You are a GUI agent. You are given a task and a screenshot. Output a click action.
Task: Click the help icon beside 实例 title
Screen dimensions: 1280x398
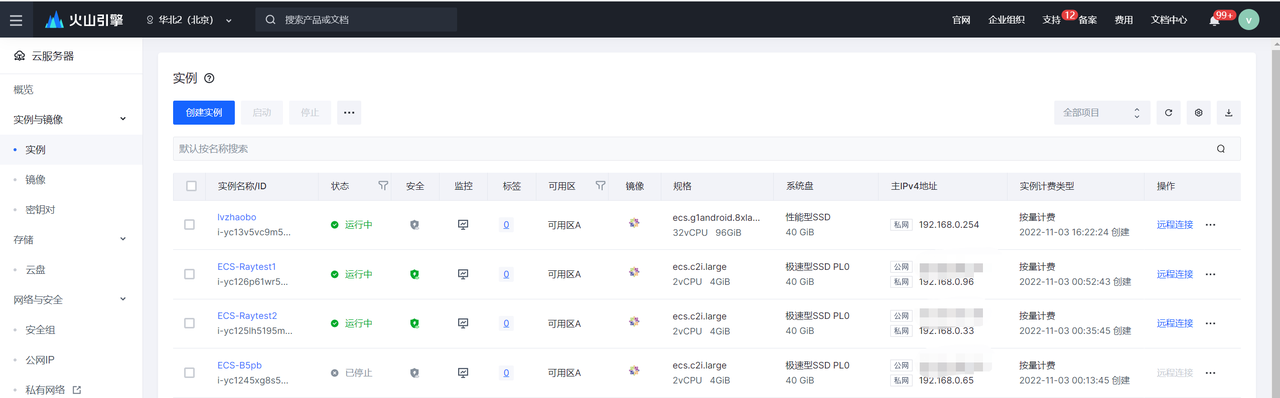[209, 79]
